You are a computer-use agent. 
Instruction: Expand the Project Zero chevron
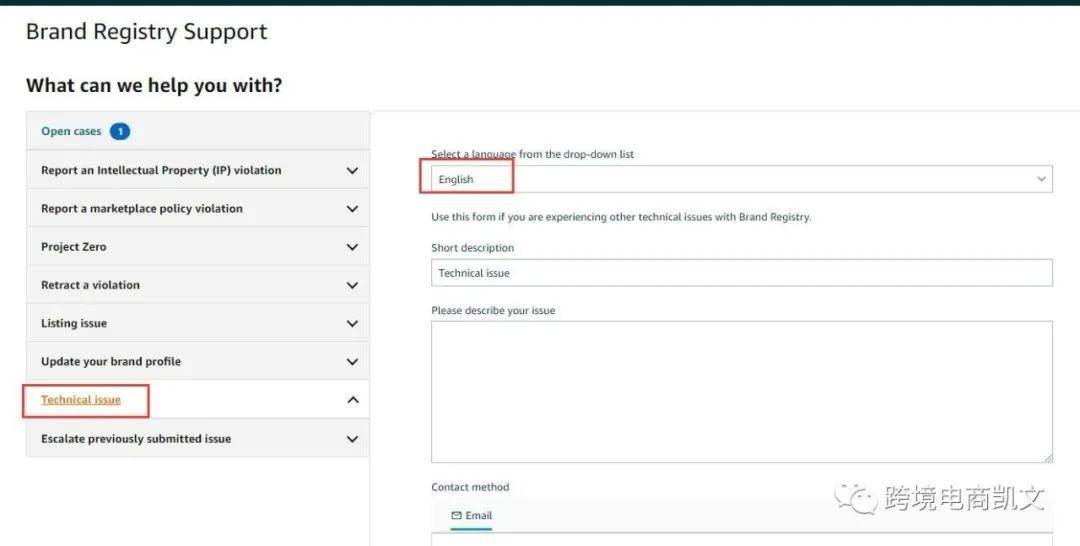coord(352,246)
